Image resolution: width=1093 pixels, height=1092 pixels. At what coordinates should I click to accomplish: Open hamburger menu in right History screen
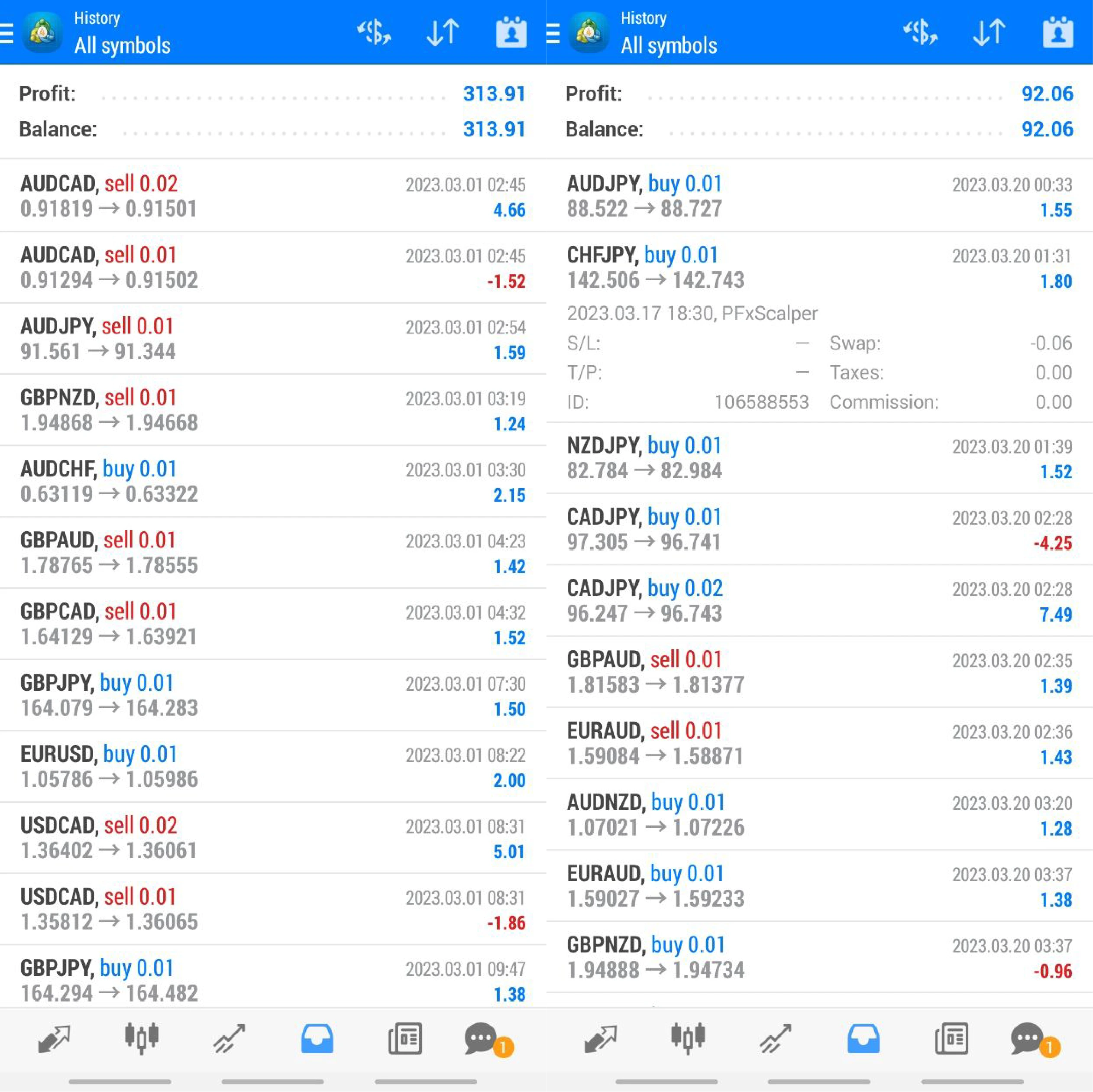pos(553,33)
